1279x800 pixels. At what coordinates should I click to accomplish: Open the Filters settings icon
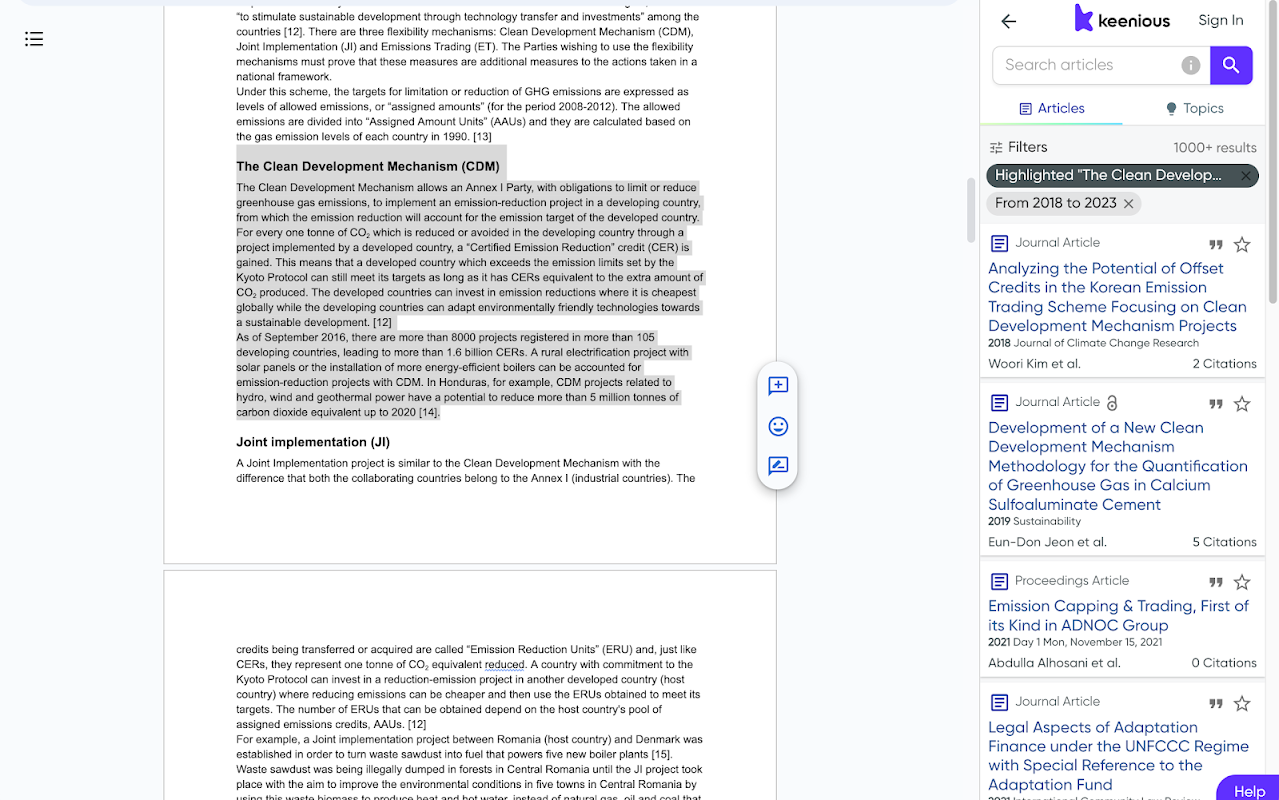point(996,147)
